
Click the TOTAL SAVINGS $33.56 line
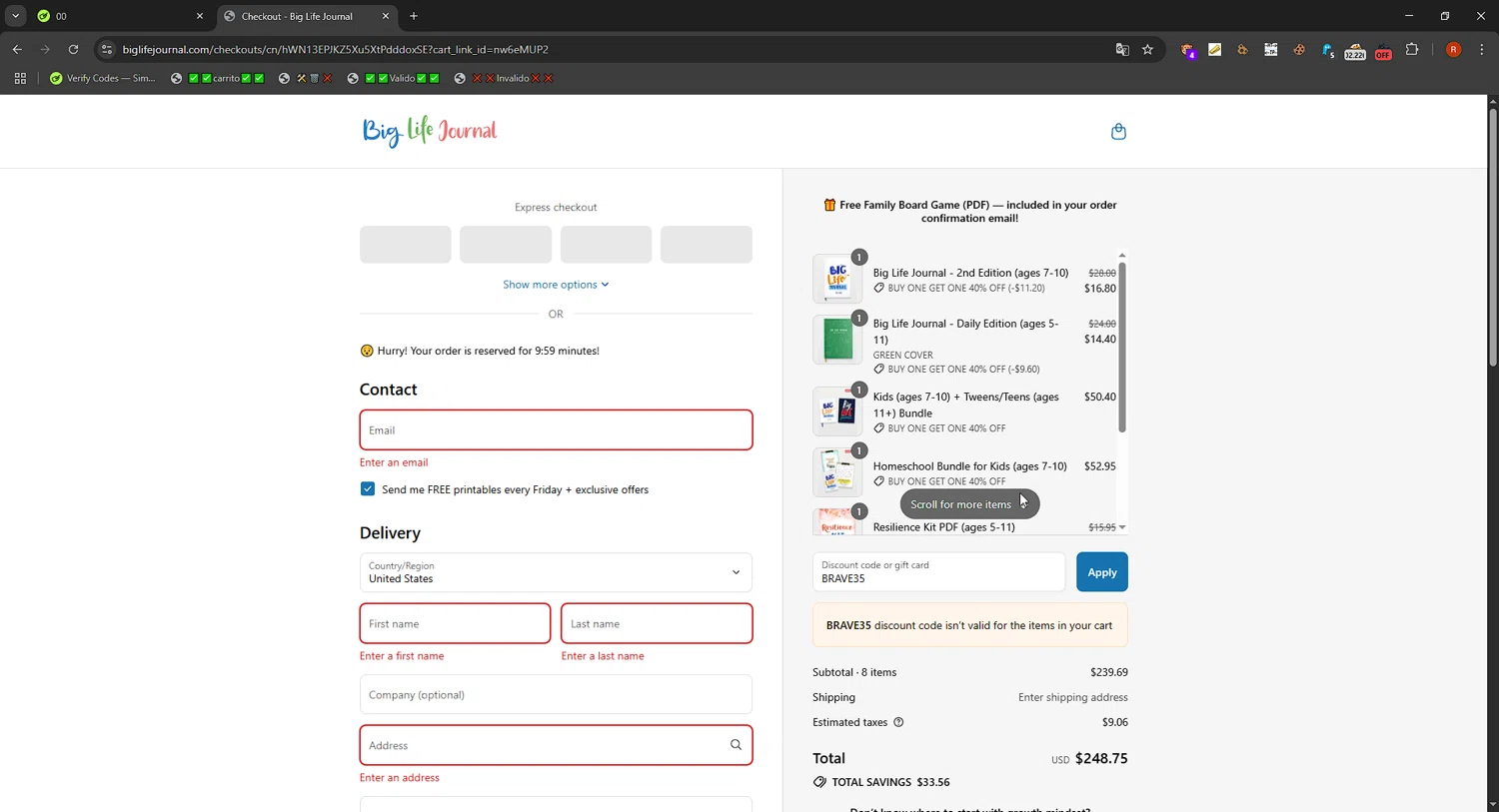tap(881, 782)
